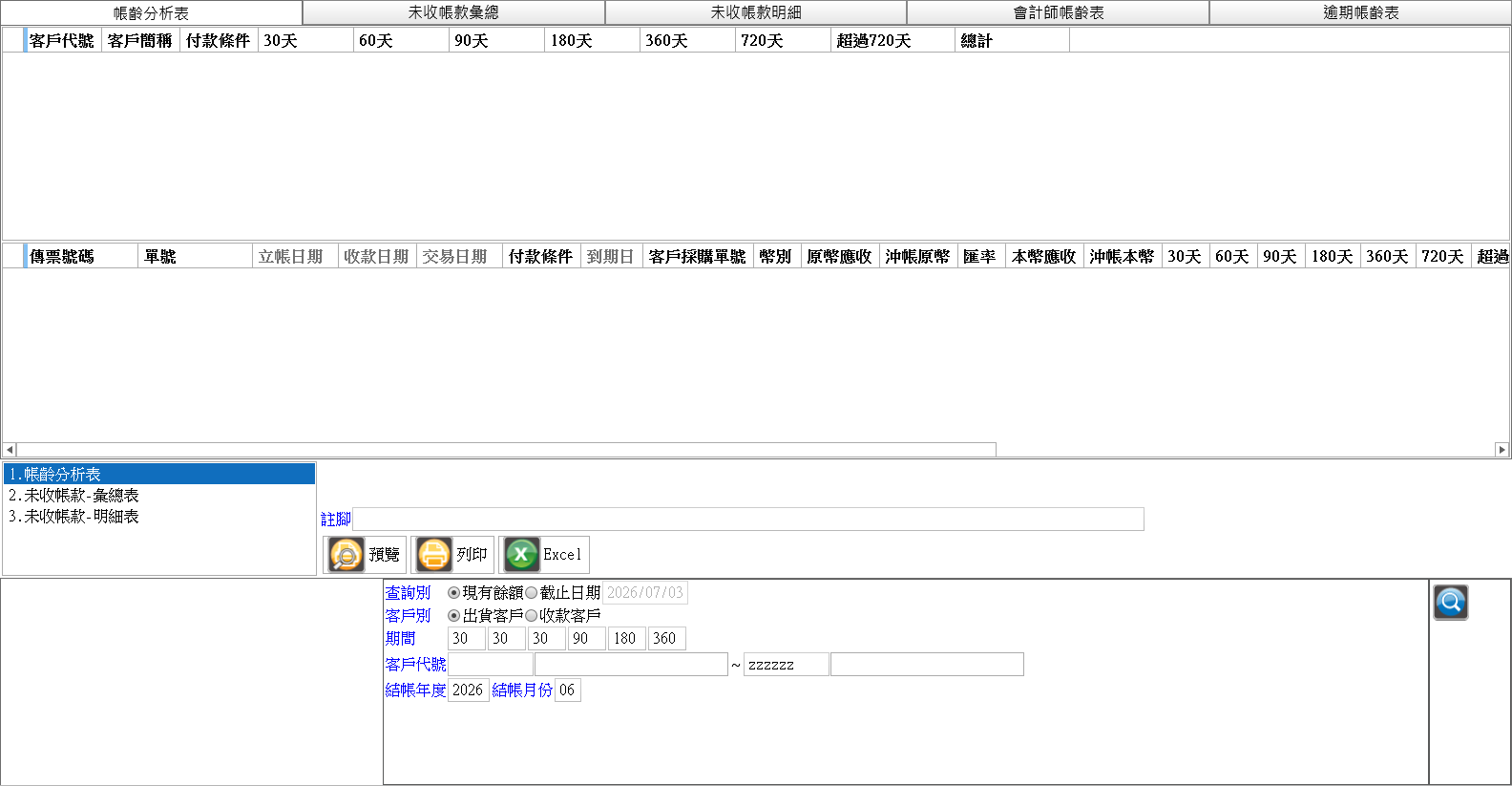The image size is (1512, 786).
Task: Open the 未收帳款明細 tab
Action: click(756, 12)
